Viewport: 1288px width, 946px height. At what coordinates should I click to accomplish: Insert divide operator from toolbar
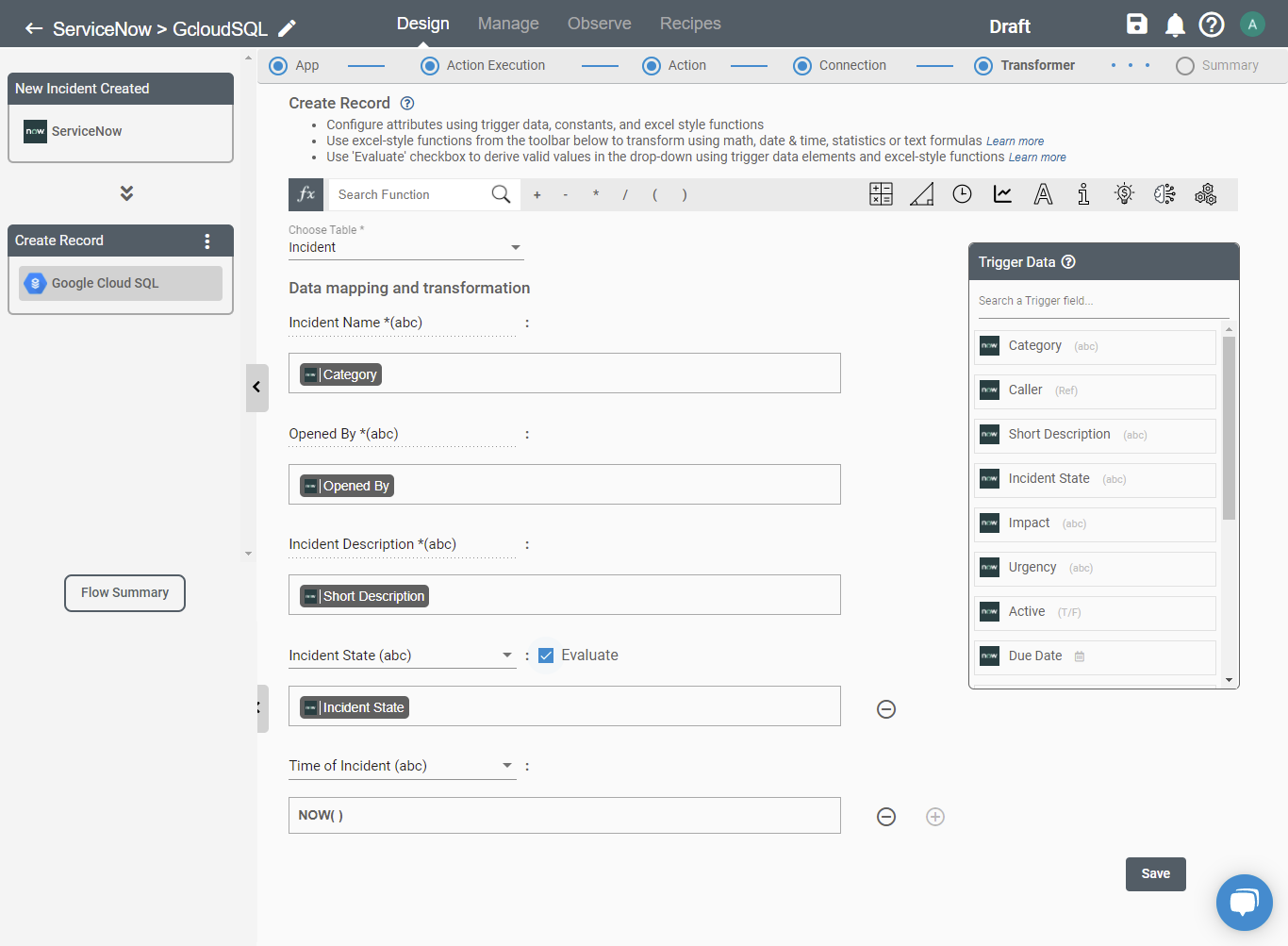[625, 195]
